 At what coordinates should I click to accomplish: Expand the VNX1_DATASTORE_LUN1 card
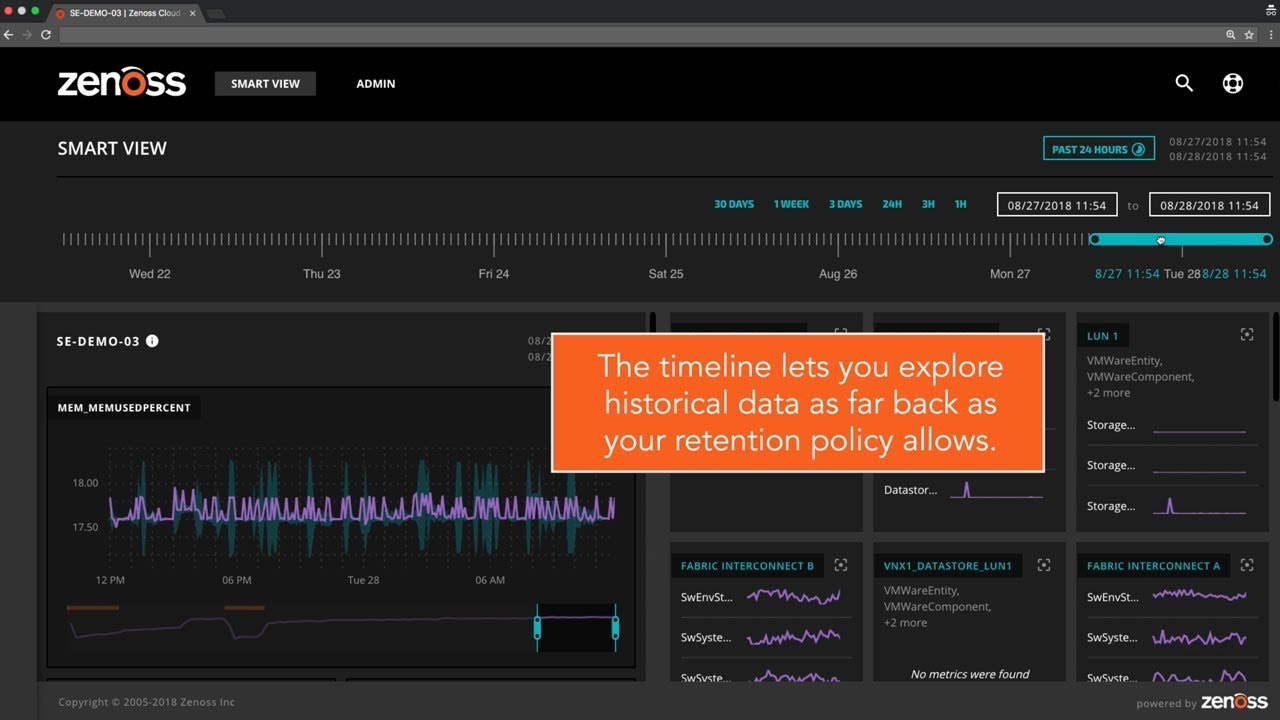(1044, 565)
